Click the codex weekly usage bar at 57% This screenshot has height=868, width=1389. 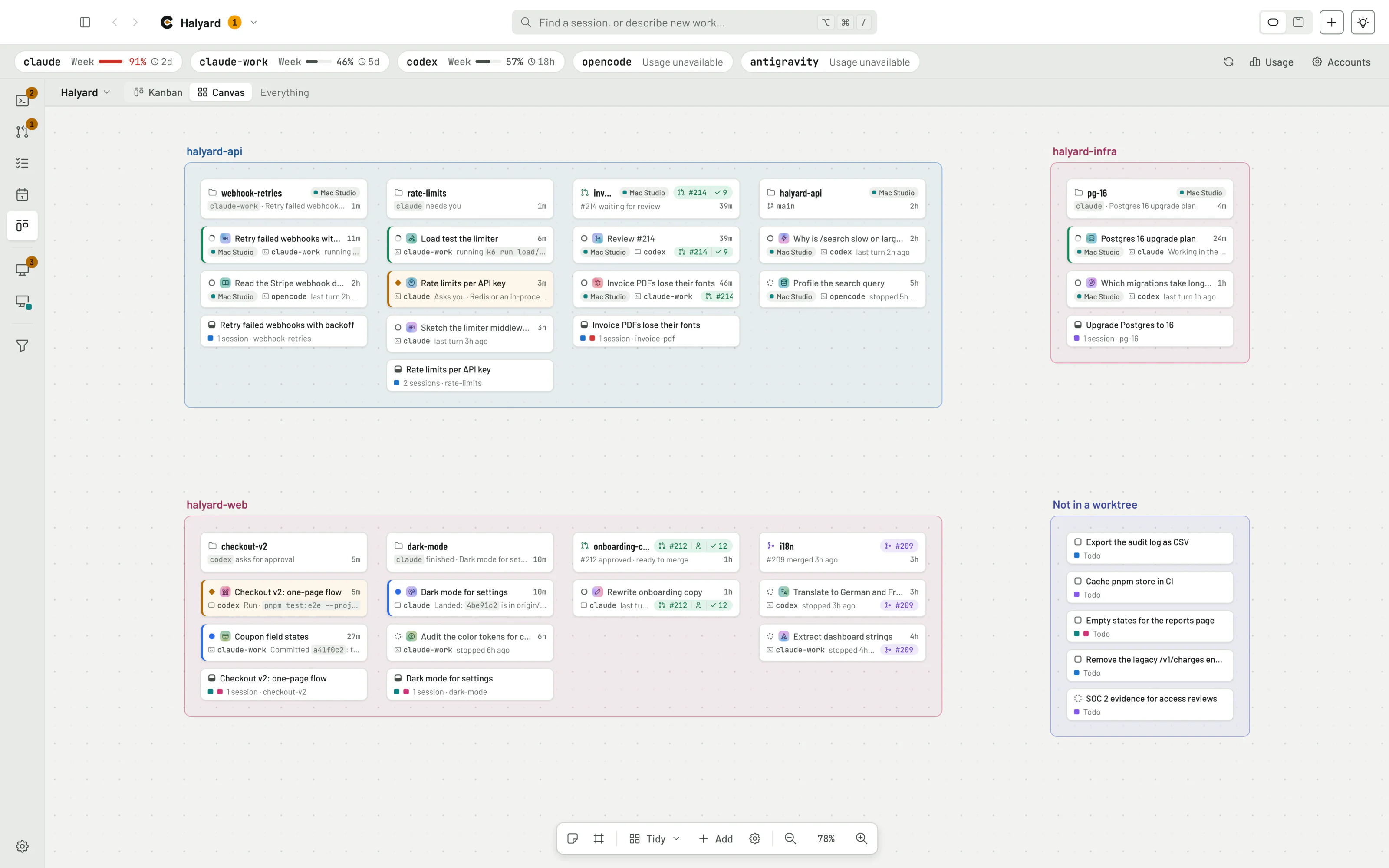[x=487, y=62]
